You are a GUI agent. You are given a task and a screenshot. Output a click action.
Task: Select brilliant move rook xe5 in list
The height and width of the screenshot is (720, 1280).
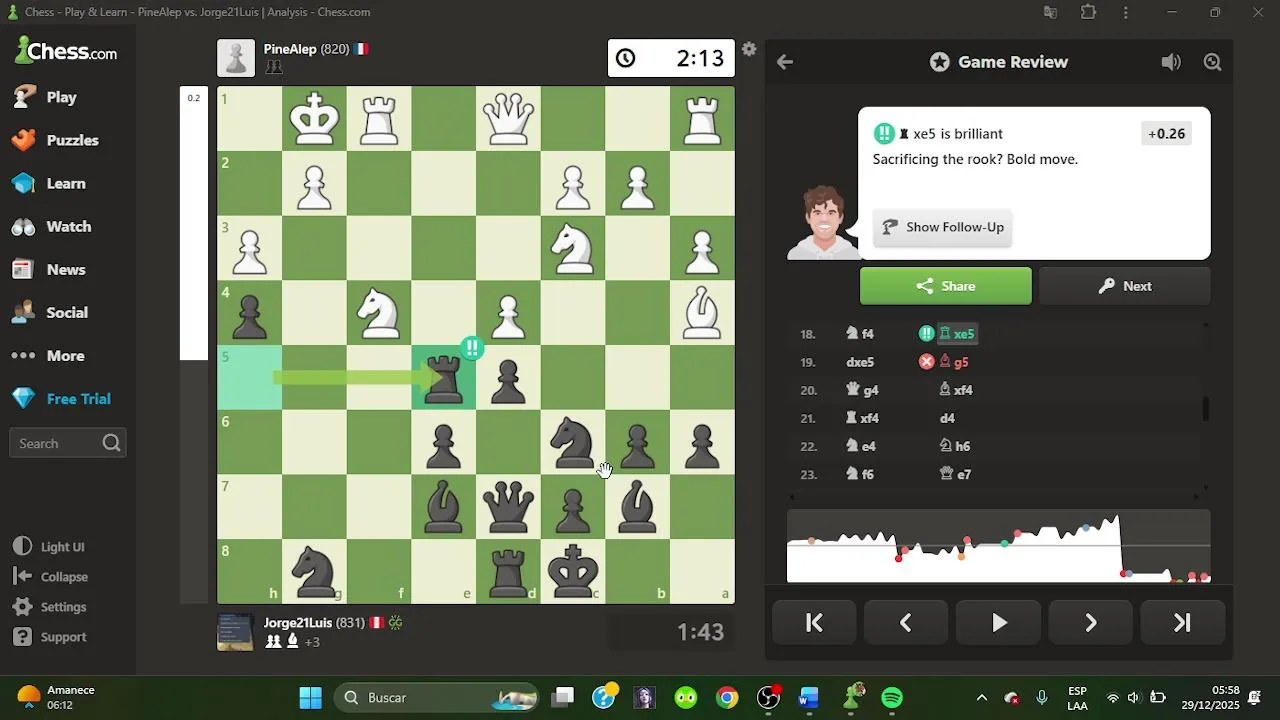[x=956, y=334]
